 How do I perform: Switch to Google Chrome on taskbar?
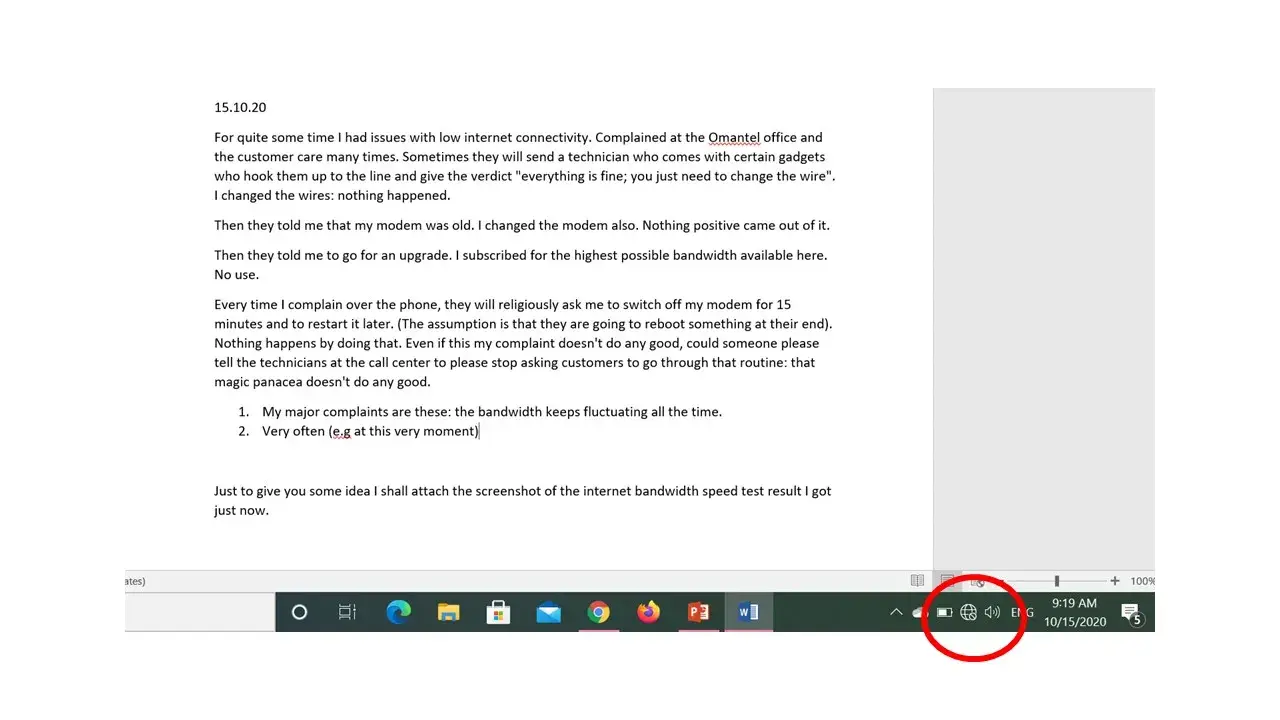598,612
